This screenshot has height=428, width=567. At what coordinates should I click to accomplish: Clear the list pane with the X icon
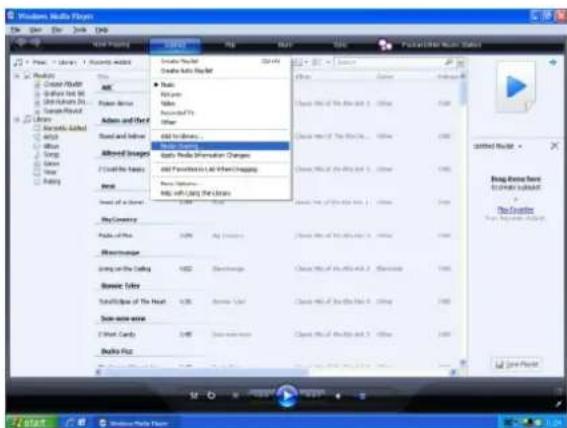[554, 146]
